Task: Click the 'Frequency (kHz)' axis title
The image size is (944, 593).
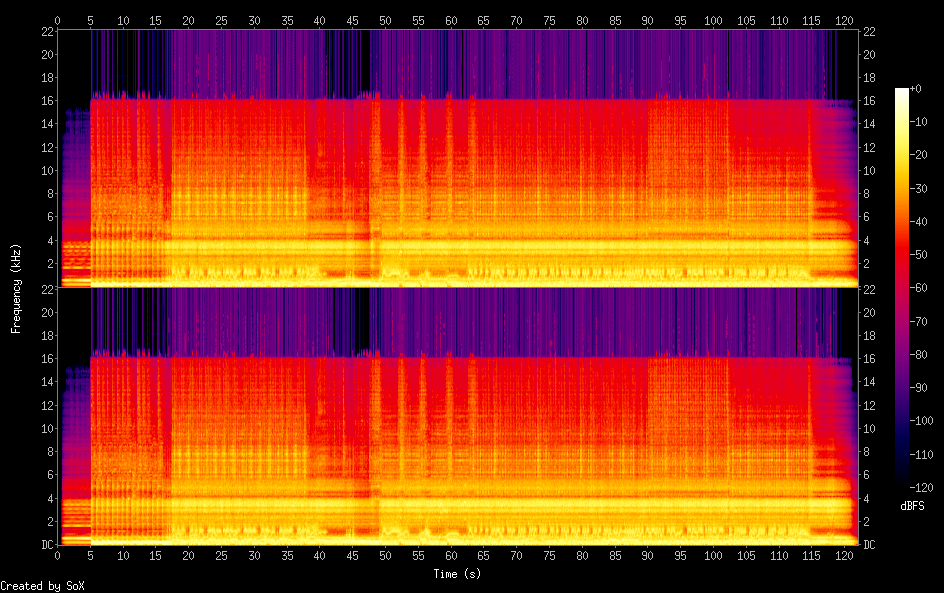Action: pos(16,288)
